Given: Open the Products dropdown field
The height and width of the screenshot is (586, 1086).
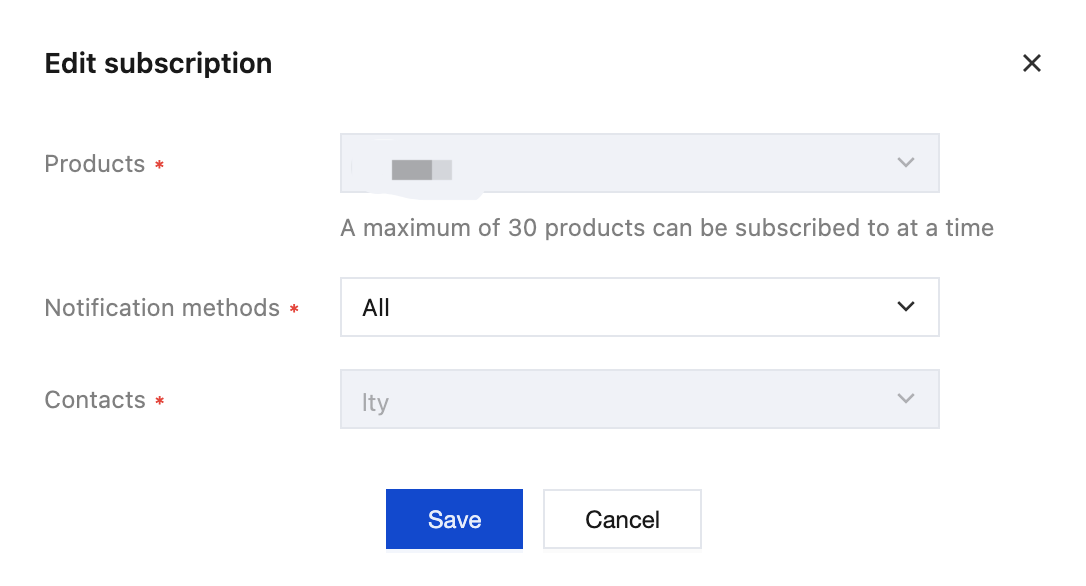Looking at the screenshot, I should coord(638,163).
